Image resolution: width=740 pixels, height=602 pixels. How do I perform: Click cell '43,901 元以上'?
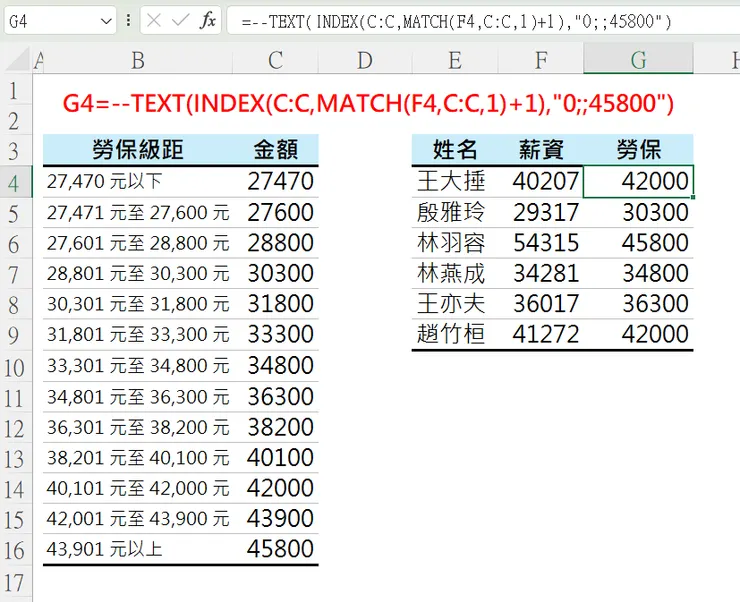pos(138,549)
